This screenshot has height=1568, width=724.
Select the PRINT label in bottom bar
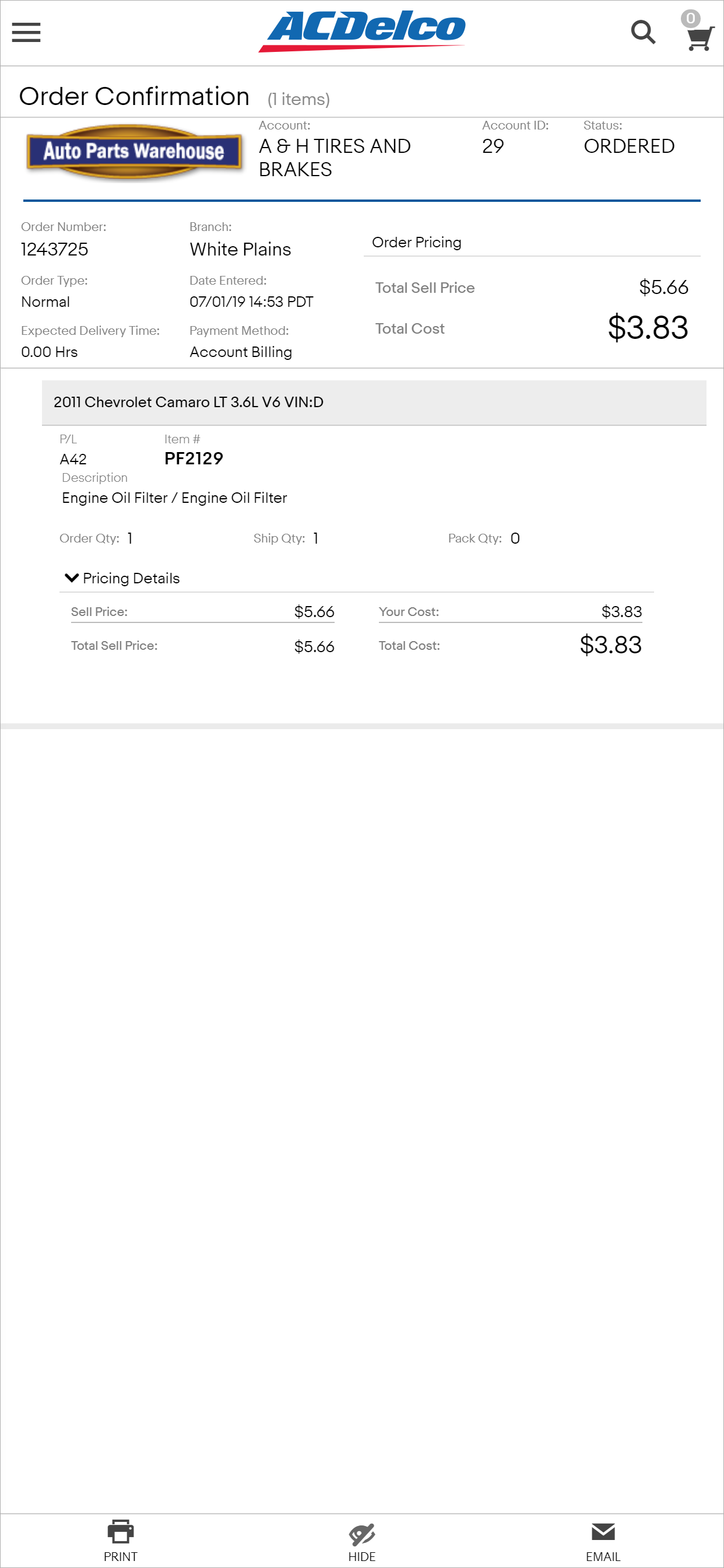[x=121, y=1556]
